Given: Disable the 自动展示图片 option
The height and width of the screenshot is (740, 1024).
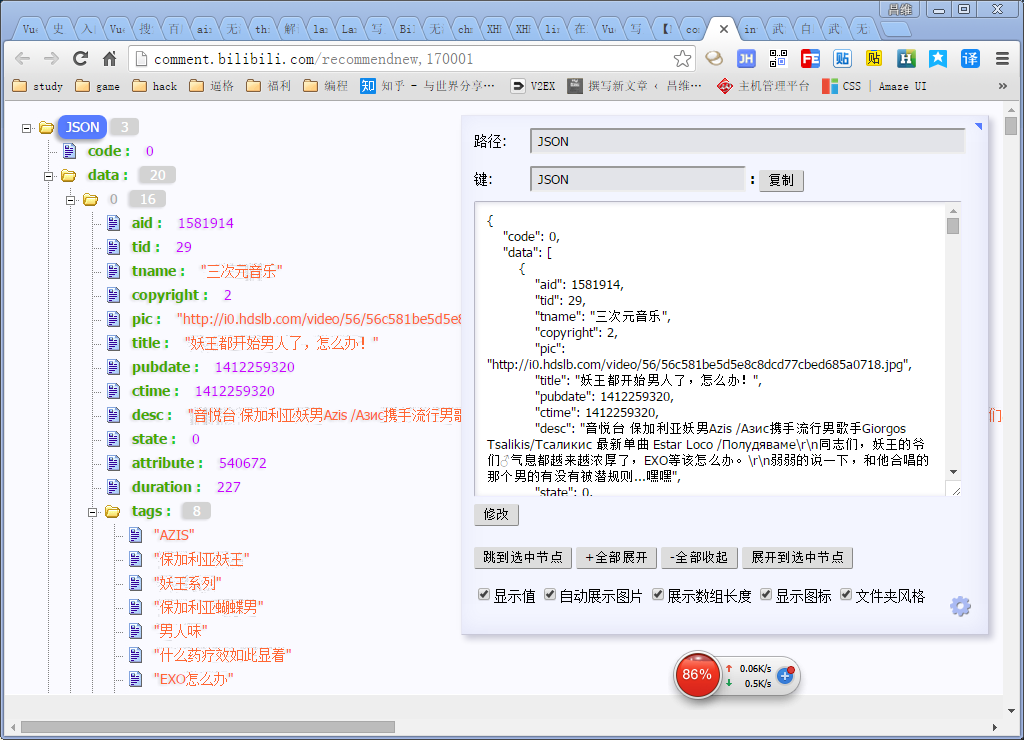Looking at the screenshot, I should pos(549,595).
